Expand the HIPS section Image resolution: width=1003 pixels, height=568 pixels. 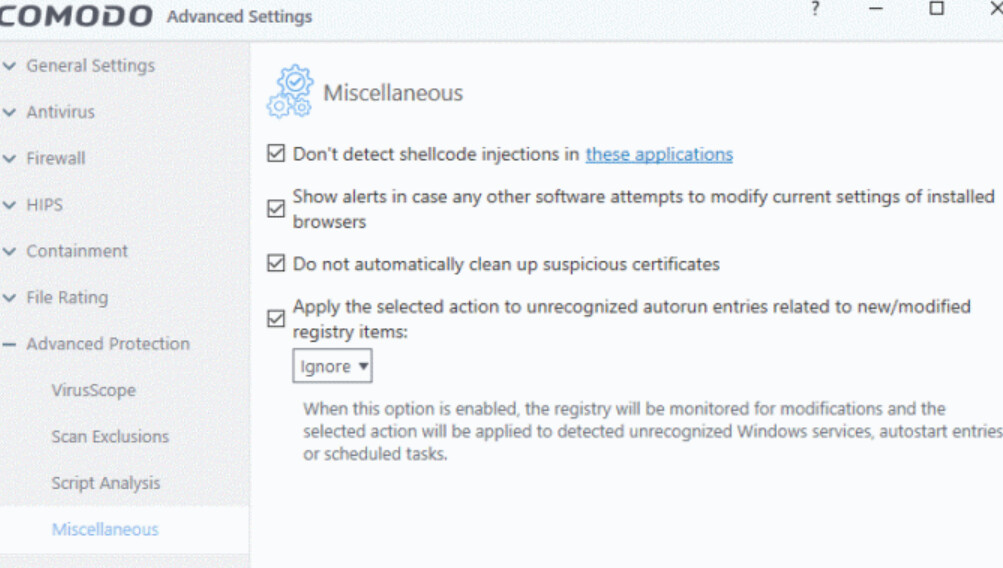[44, 205]
